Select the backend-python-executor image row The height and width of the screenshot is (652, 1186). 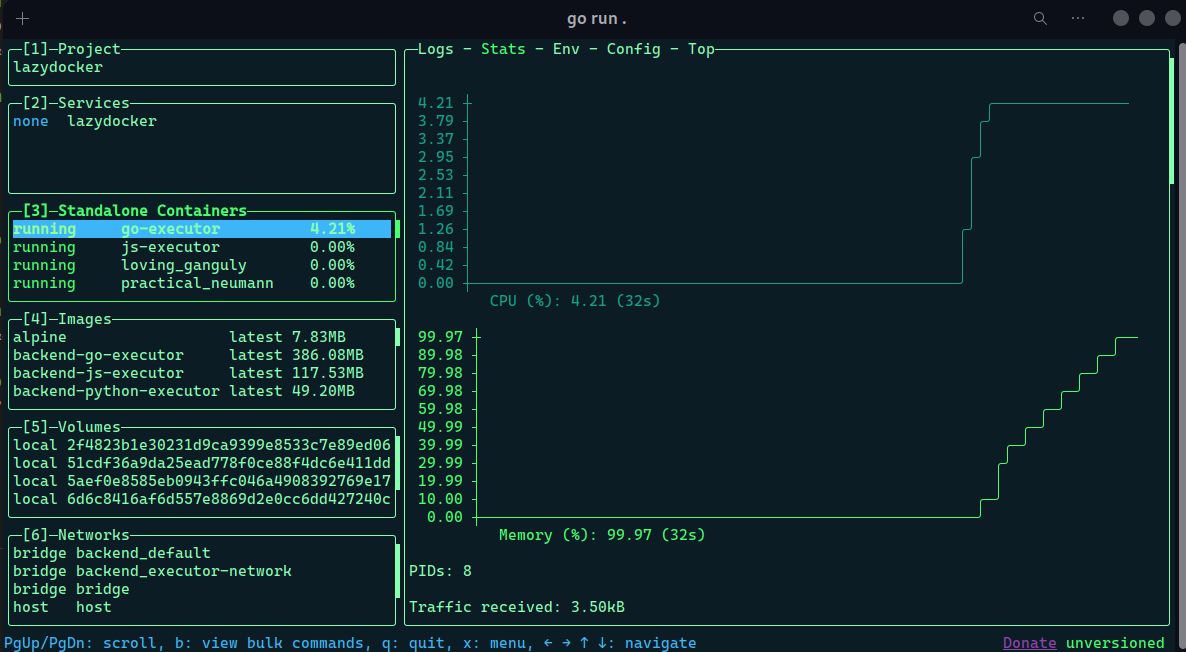[x=202, y=392]
